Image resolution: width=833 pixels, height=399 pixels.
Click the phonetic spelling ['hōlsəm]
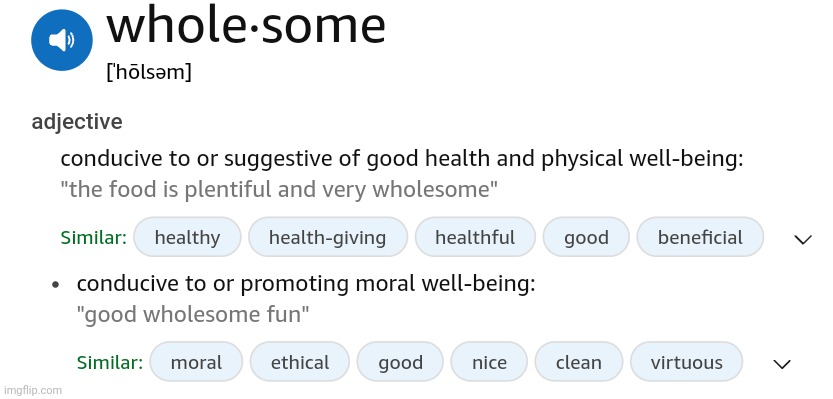149,71
